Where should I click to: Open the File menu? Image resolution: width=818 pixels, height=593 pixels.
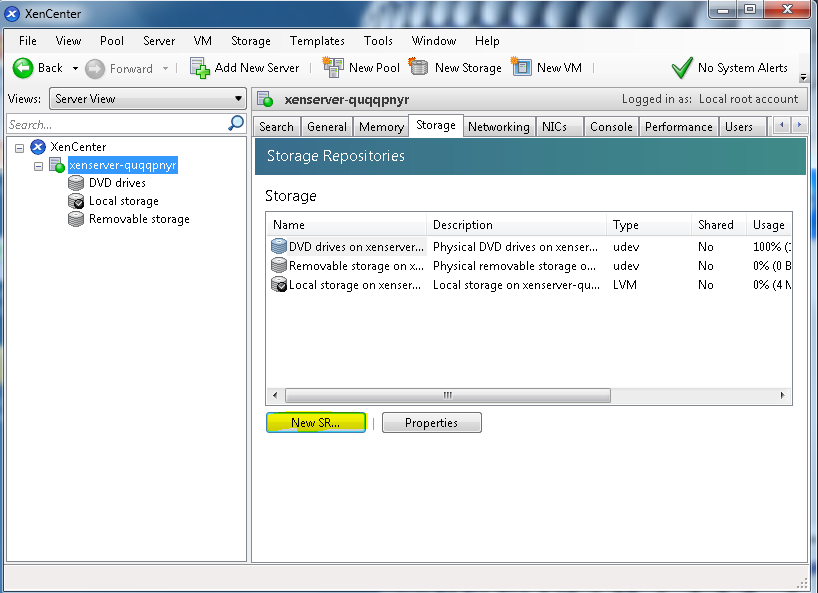(x=28, y=41)
